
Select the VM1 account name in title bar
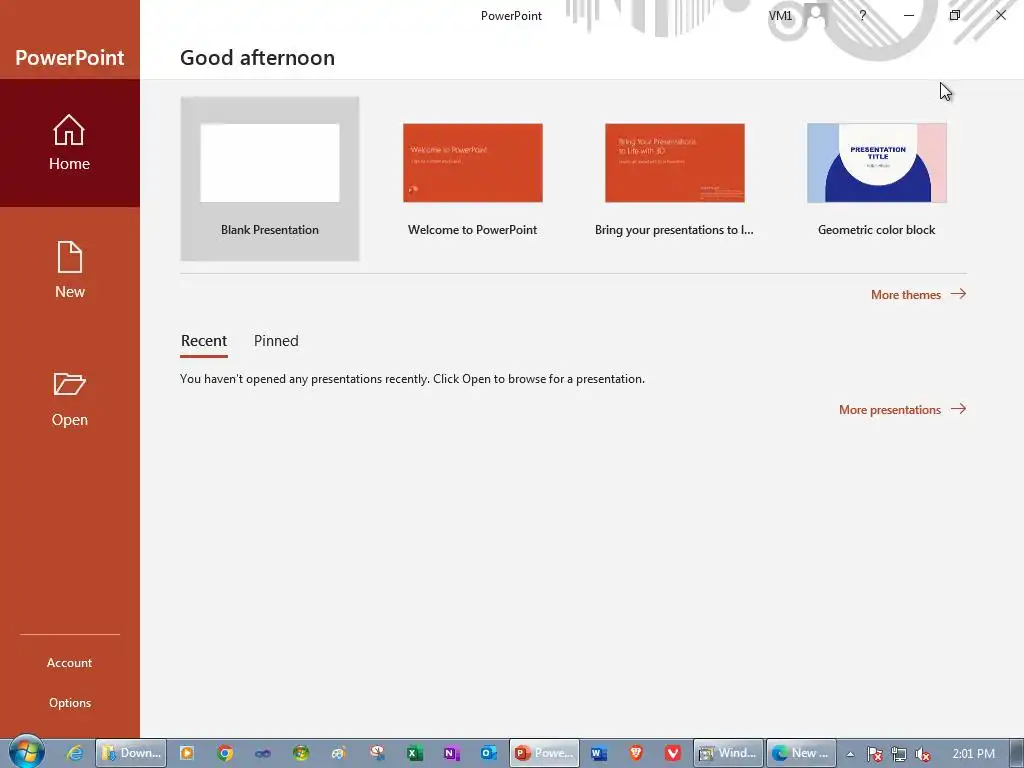pos(780,15)
